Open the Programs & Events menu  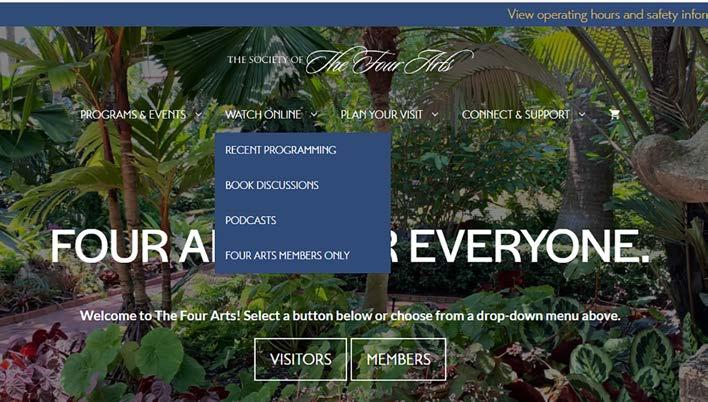click(x=133, y=115)
